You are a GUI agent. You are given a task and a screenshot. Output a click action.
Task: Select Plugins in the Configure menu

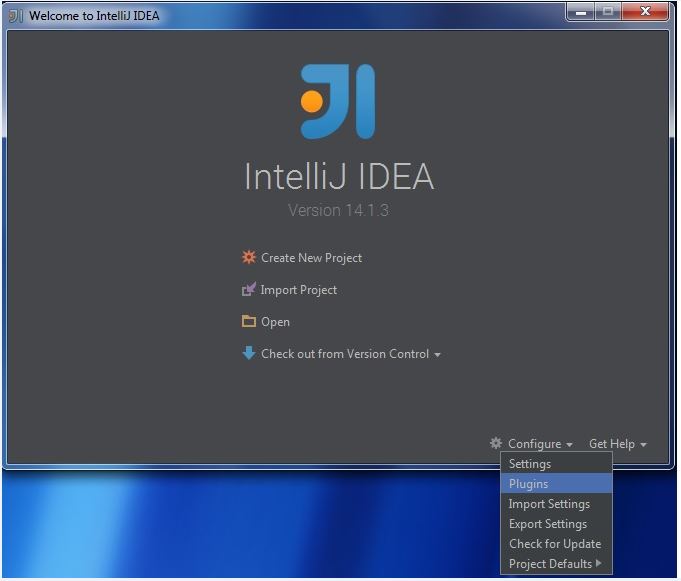pos(556,484)
